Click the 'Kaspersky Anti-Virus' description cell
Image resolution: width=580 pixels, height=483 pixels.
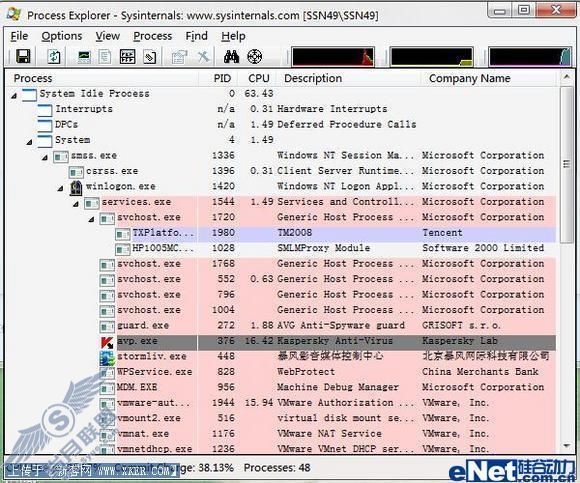point(335,341)
